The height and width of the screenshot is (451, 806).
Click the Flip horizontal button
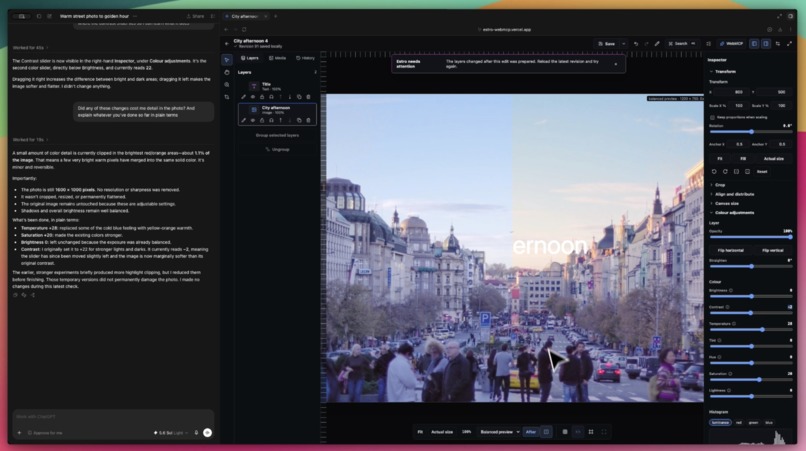730,250
